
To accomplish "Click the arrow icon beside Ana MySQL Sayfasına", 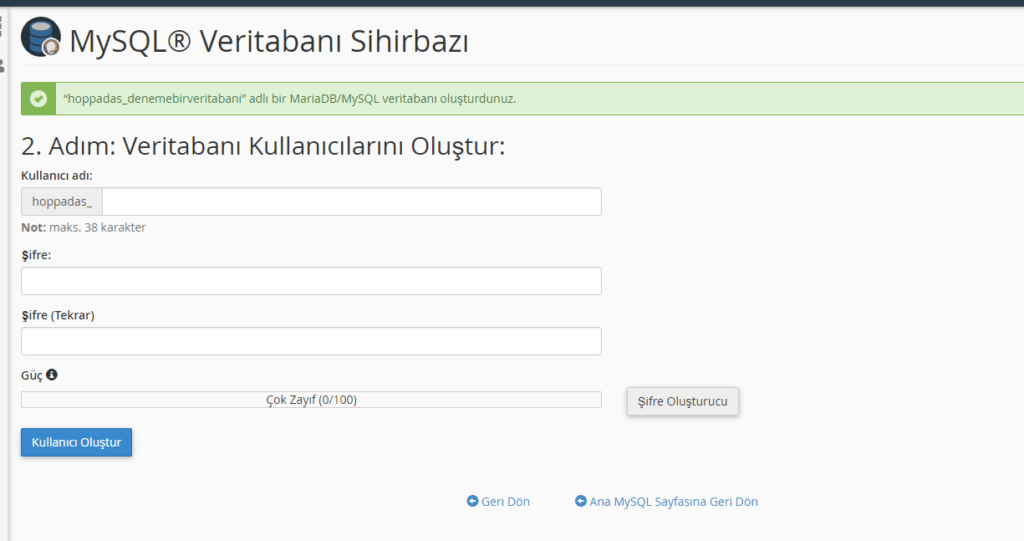I will pos(581,501).
